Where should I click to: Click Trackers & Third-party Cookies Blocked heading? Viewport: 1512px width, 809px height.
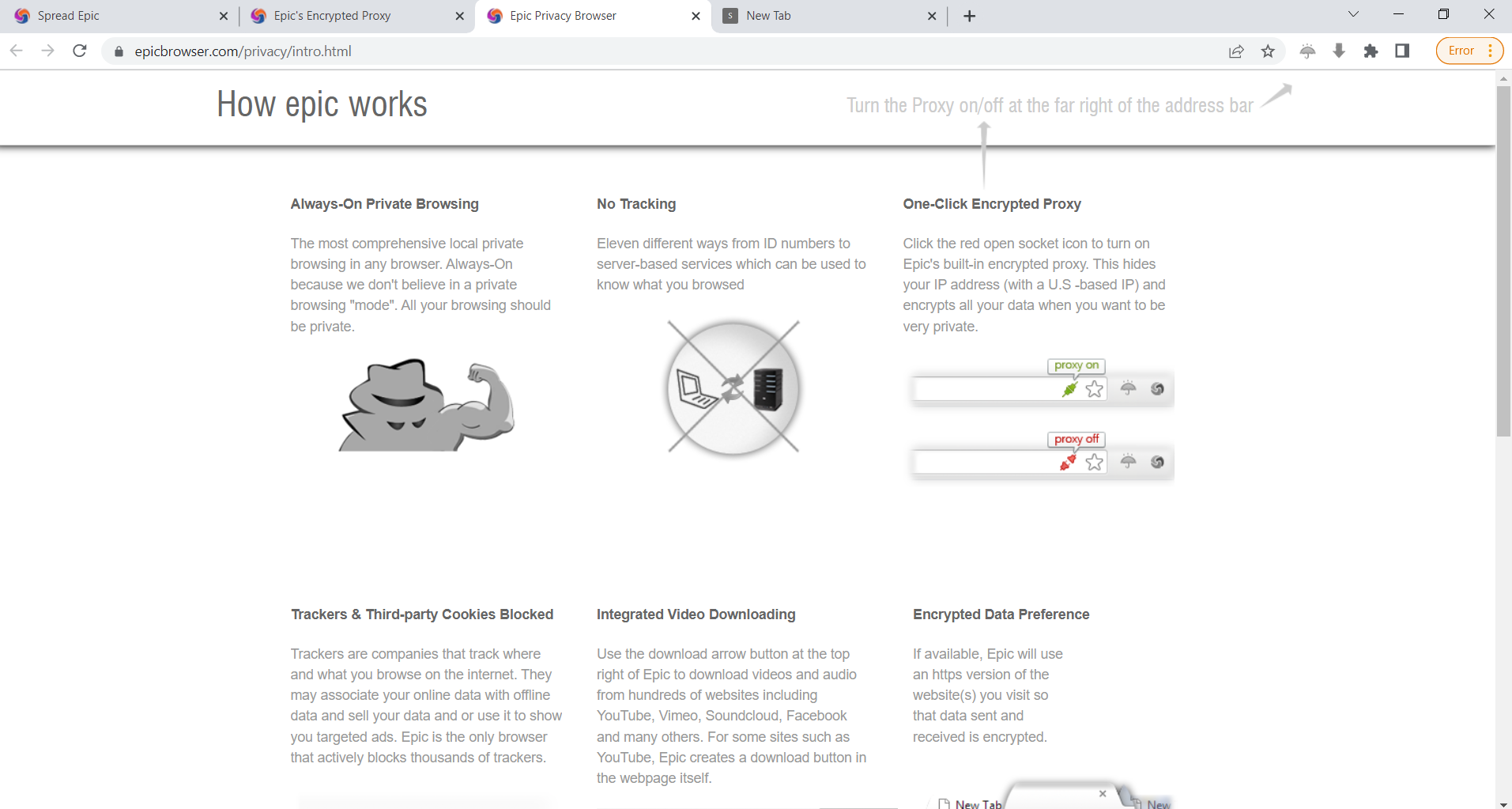(x=422, y=614)
